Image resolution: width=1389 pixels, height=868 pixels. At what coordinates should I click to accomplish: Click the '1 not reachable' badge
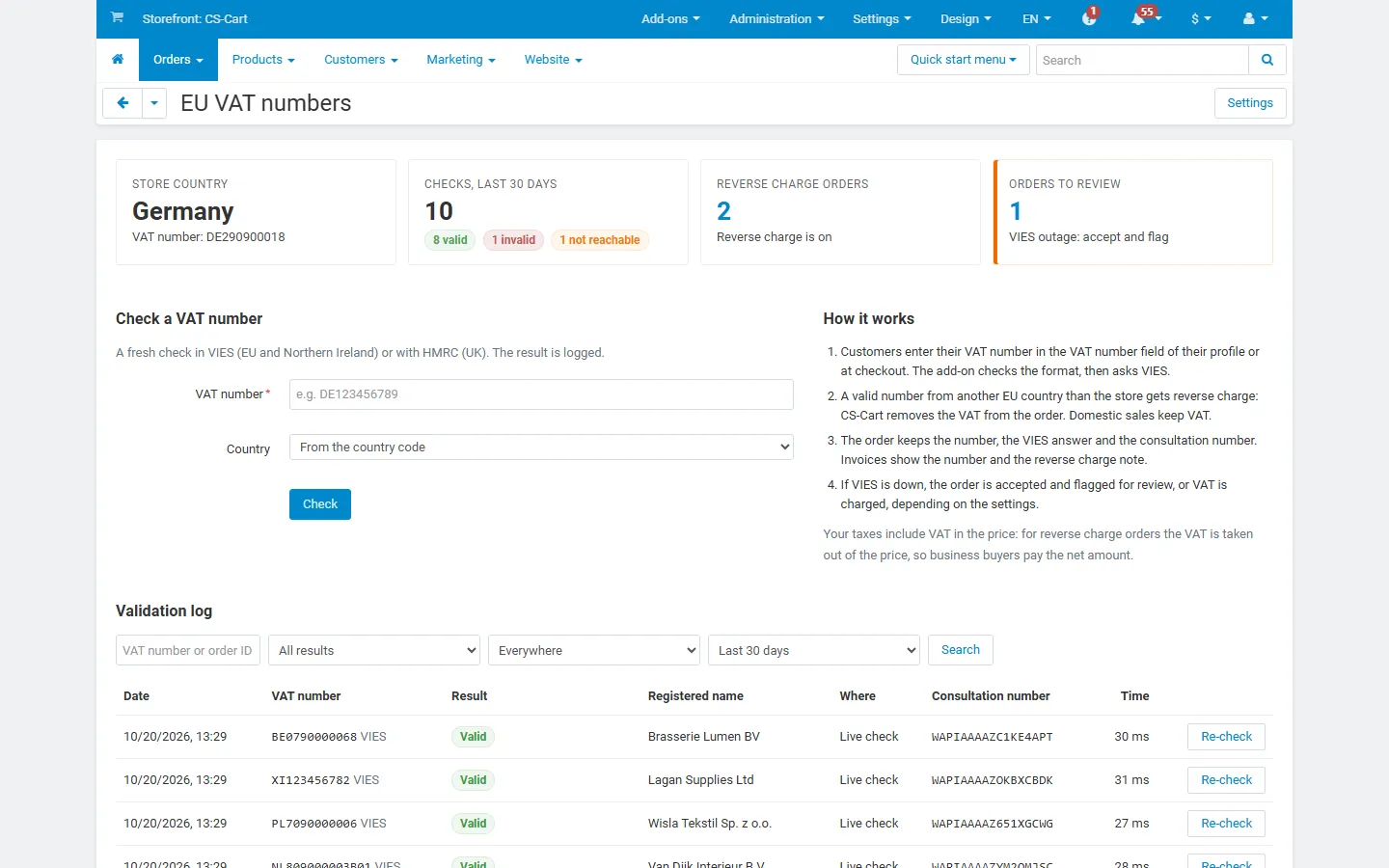tap(600, 240)
